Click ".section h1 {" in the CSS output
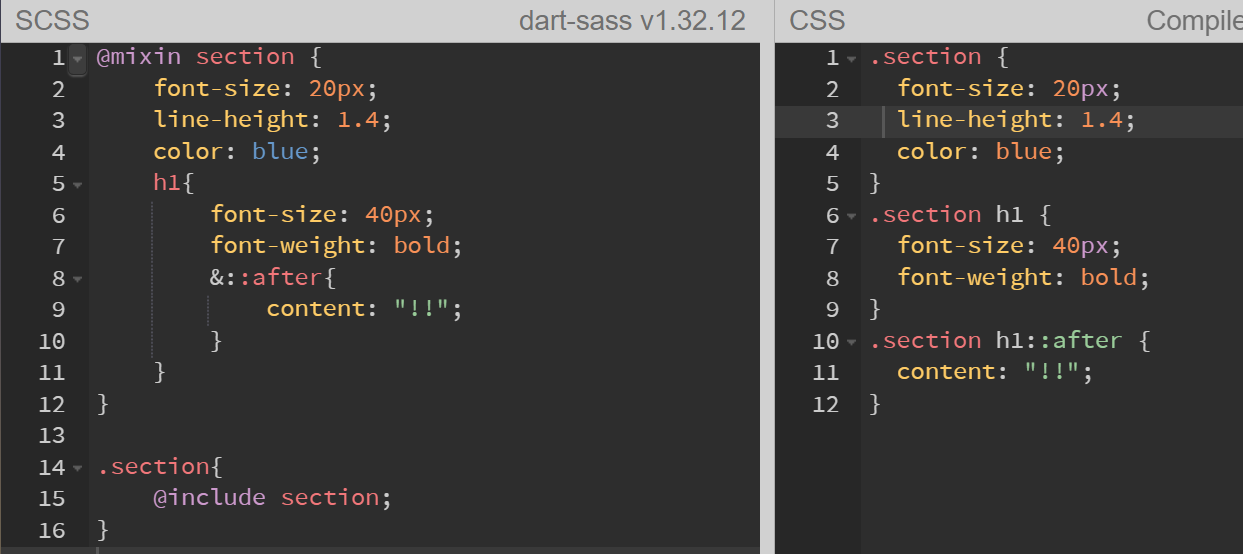Image resolution: width=1243 pixels, height=554 pixels. click(961, 215)
